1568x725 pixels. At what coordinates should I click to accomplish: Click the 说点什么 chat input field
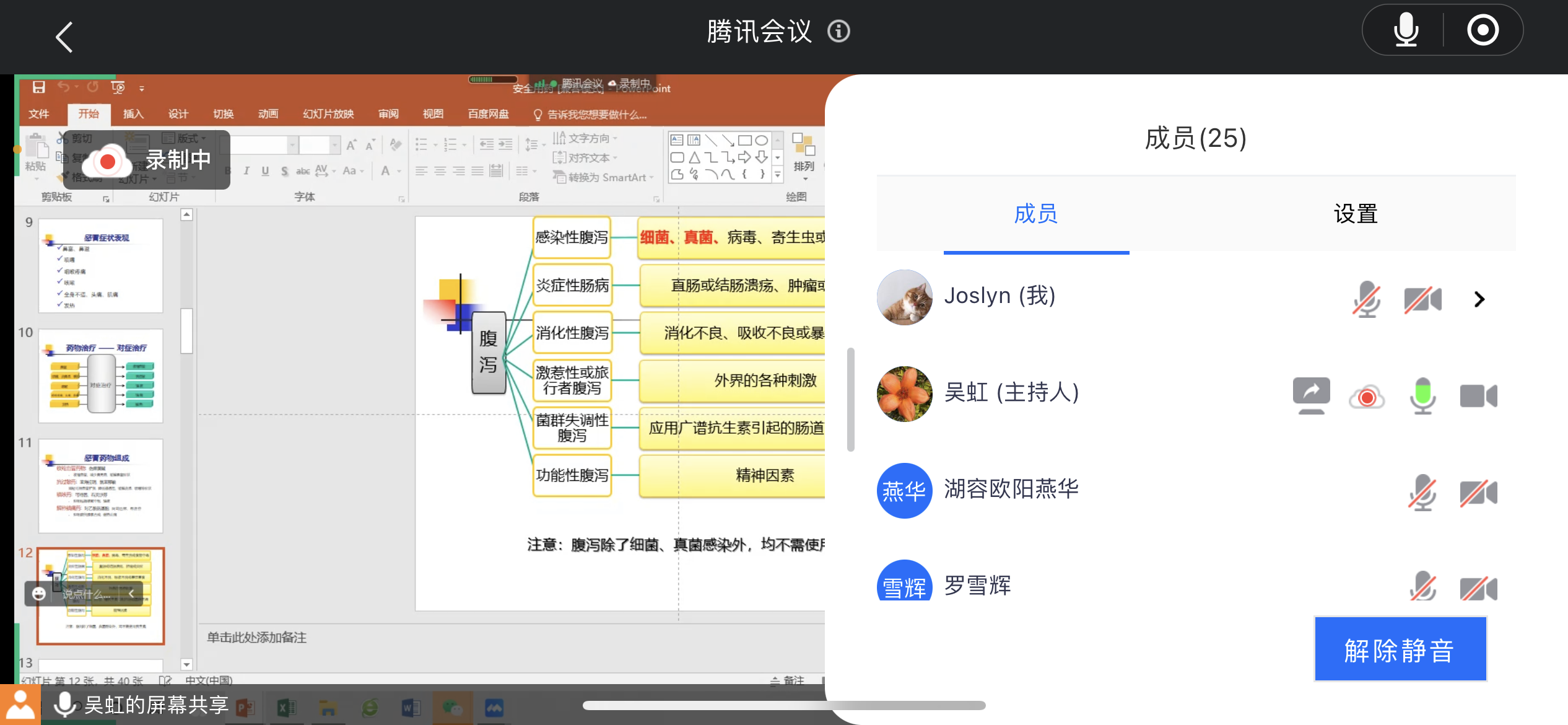[85, 594]
